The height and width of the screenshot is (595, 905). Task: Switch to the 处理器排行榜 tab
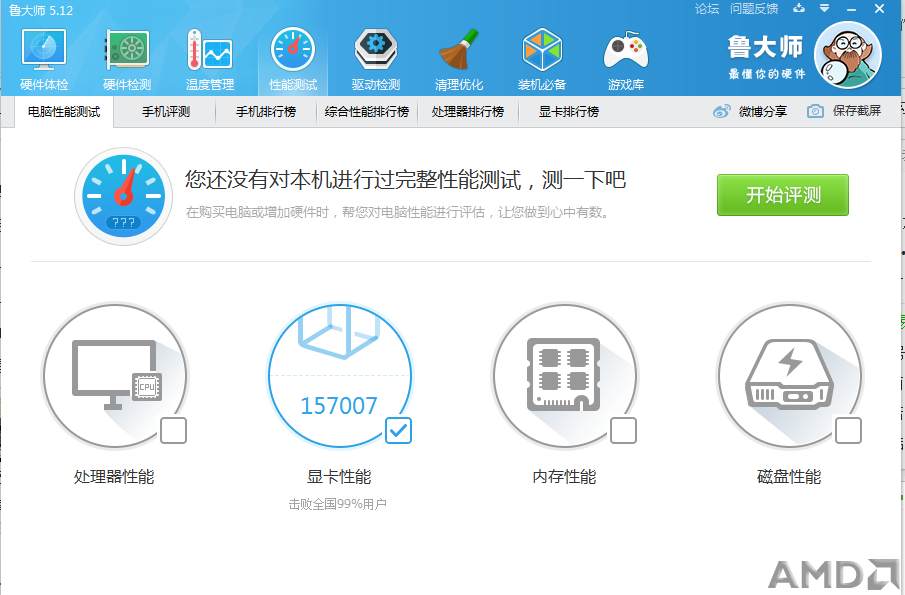(x=468, y=111)
